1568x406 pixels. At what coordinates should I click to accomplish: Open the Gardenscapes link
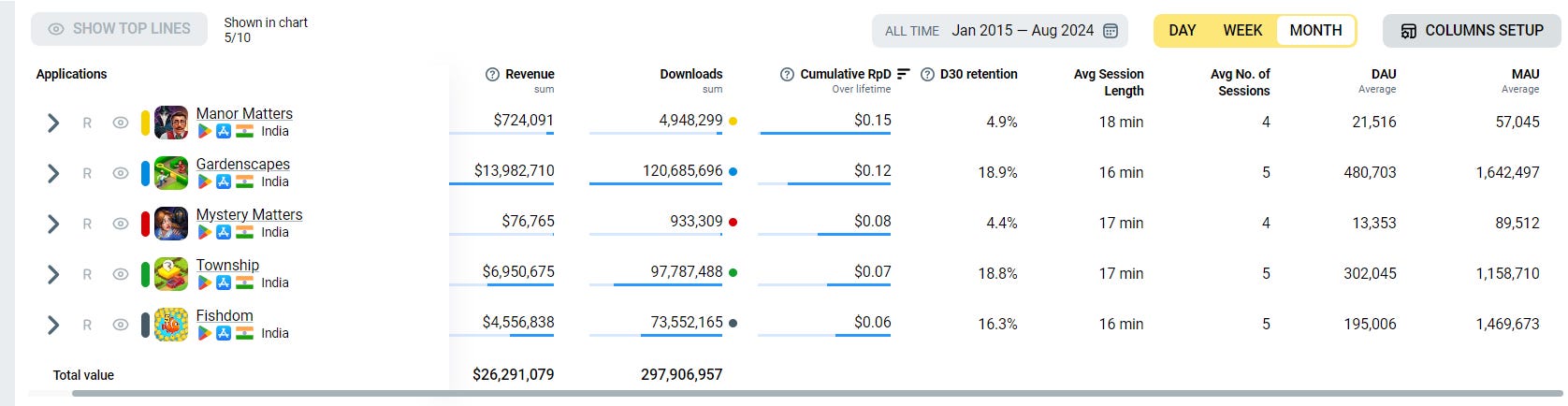242,164
